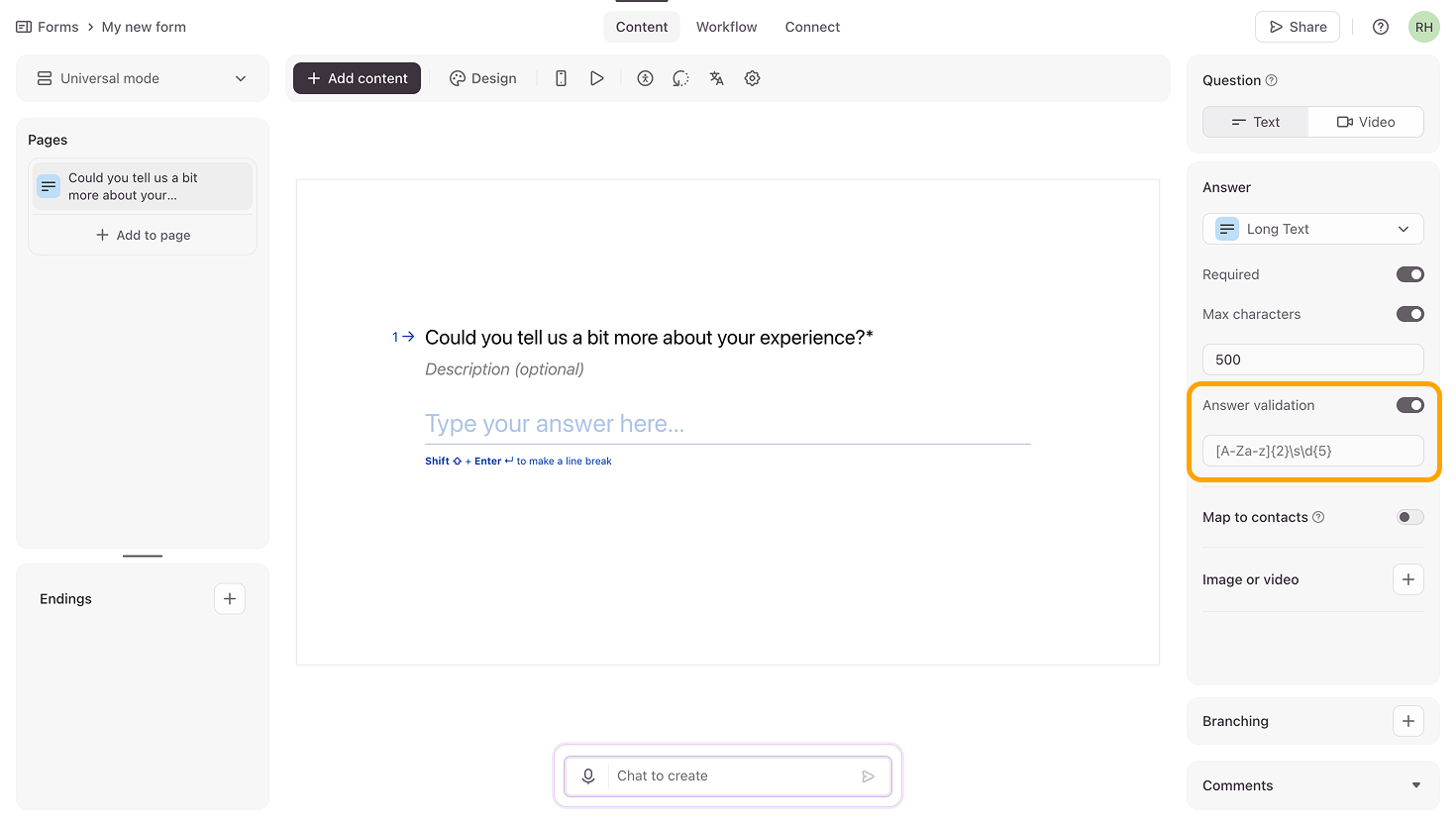
Task: Click the Share button
Action: (1297, 27)
